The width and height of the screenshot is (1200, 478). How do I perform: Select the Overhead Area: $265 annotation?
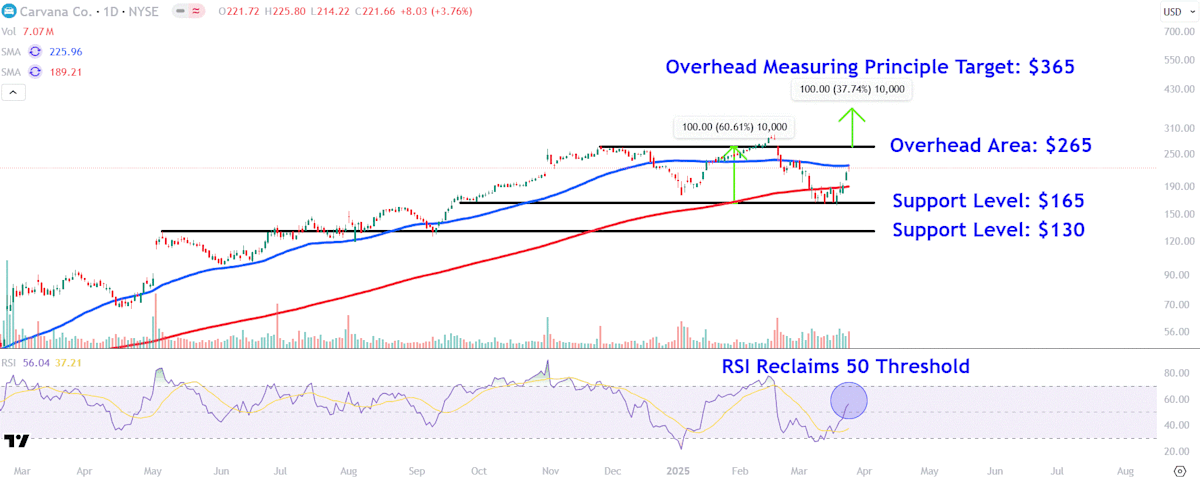990,146
